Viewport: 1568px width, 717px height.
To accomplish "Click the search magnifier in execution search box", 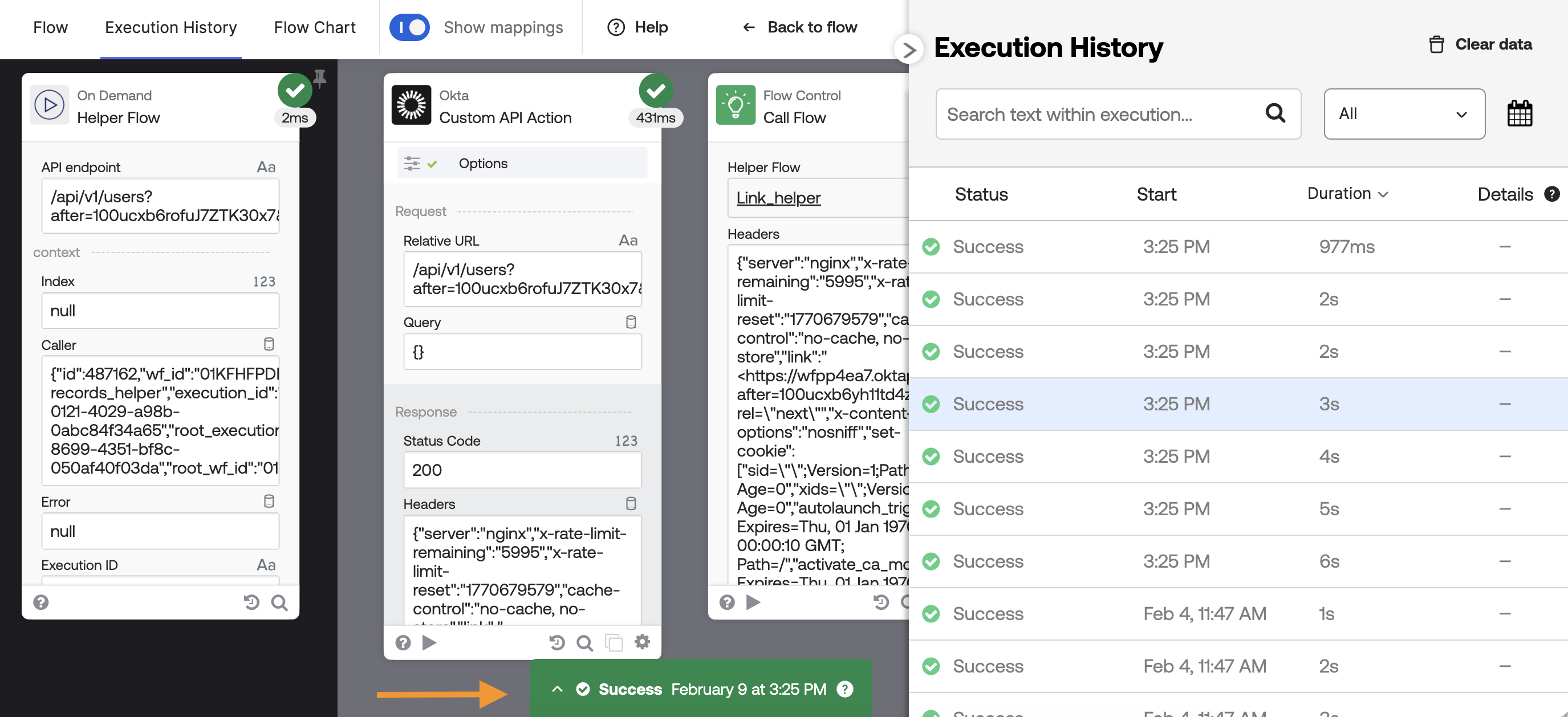I will point(1274,113).
